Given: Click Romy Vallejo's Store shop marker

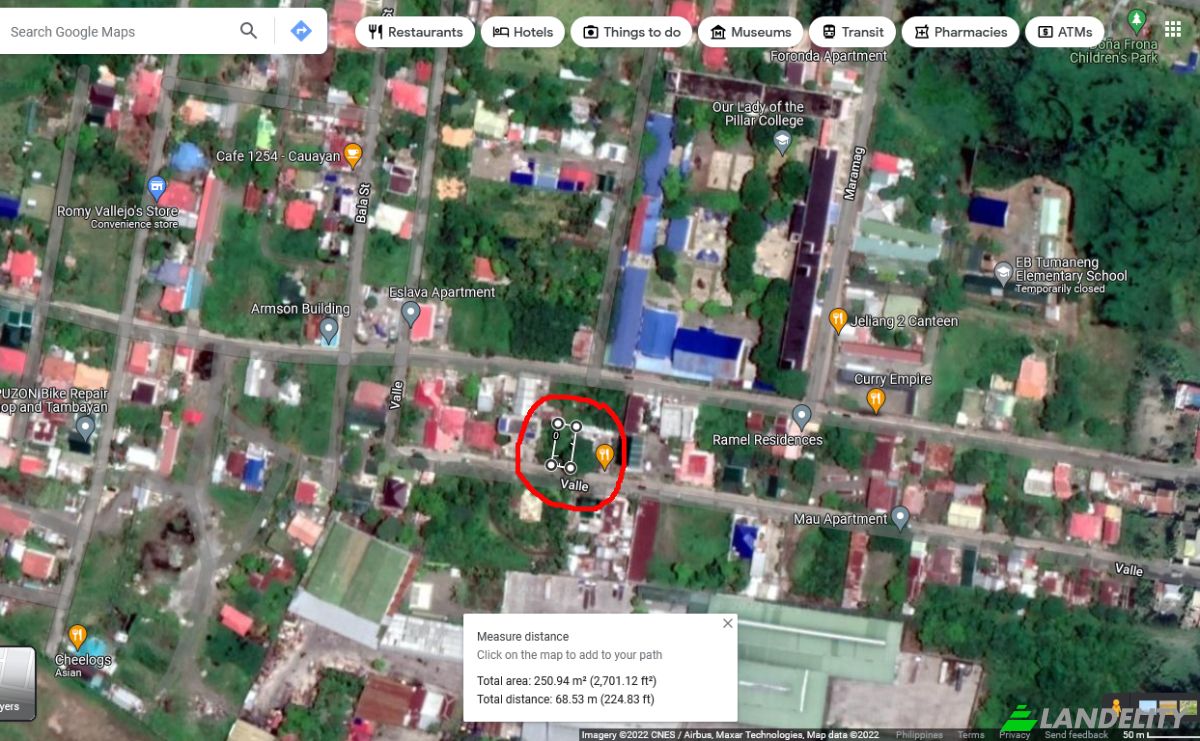Looking at the screenshot, I should 156,187.
